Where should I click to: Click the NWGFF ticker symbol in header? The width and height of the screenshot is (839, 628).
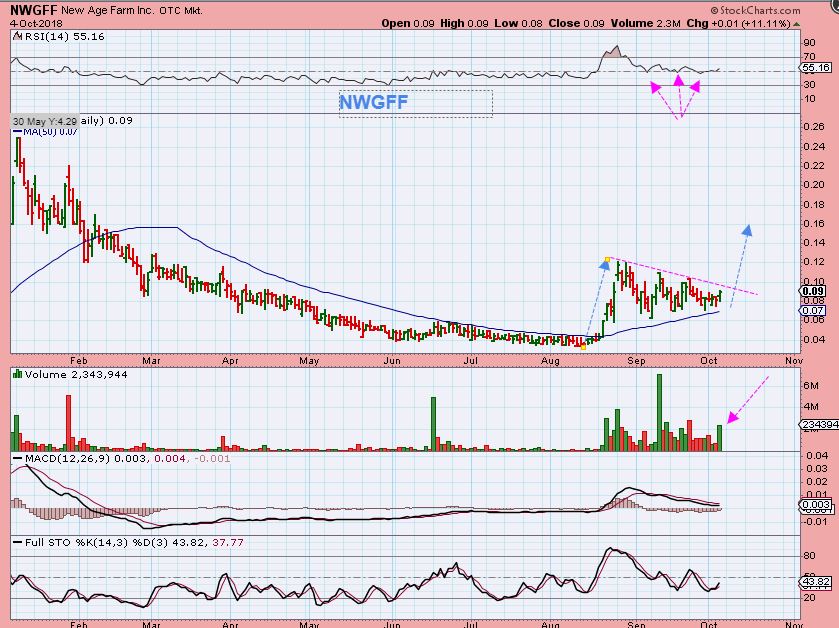[x=33, y=10]
